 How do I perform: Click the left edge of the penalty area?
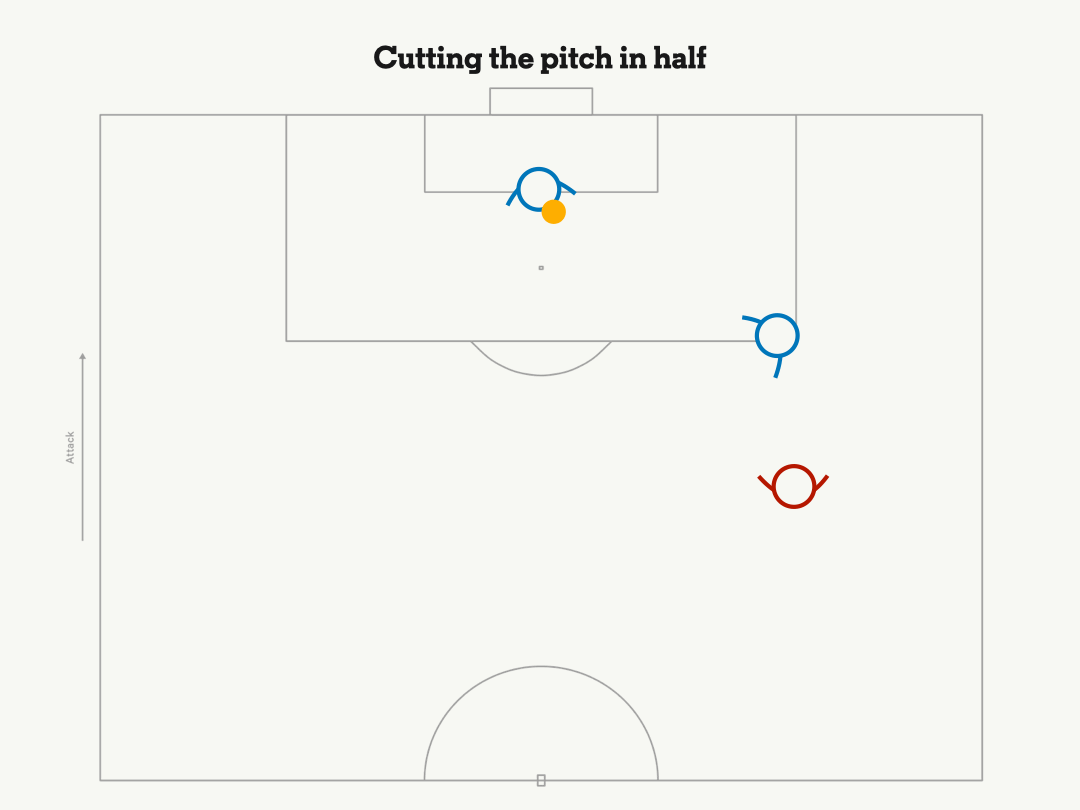pos(287,228)
